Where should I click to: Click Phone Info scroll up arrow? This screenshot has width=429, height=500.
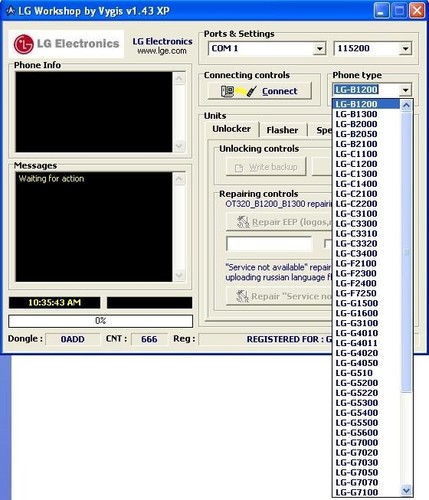(x=179, y=78)
